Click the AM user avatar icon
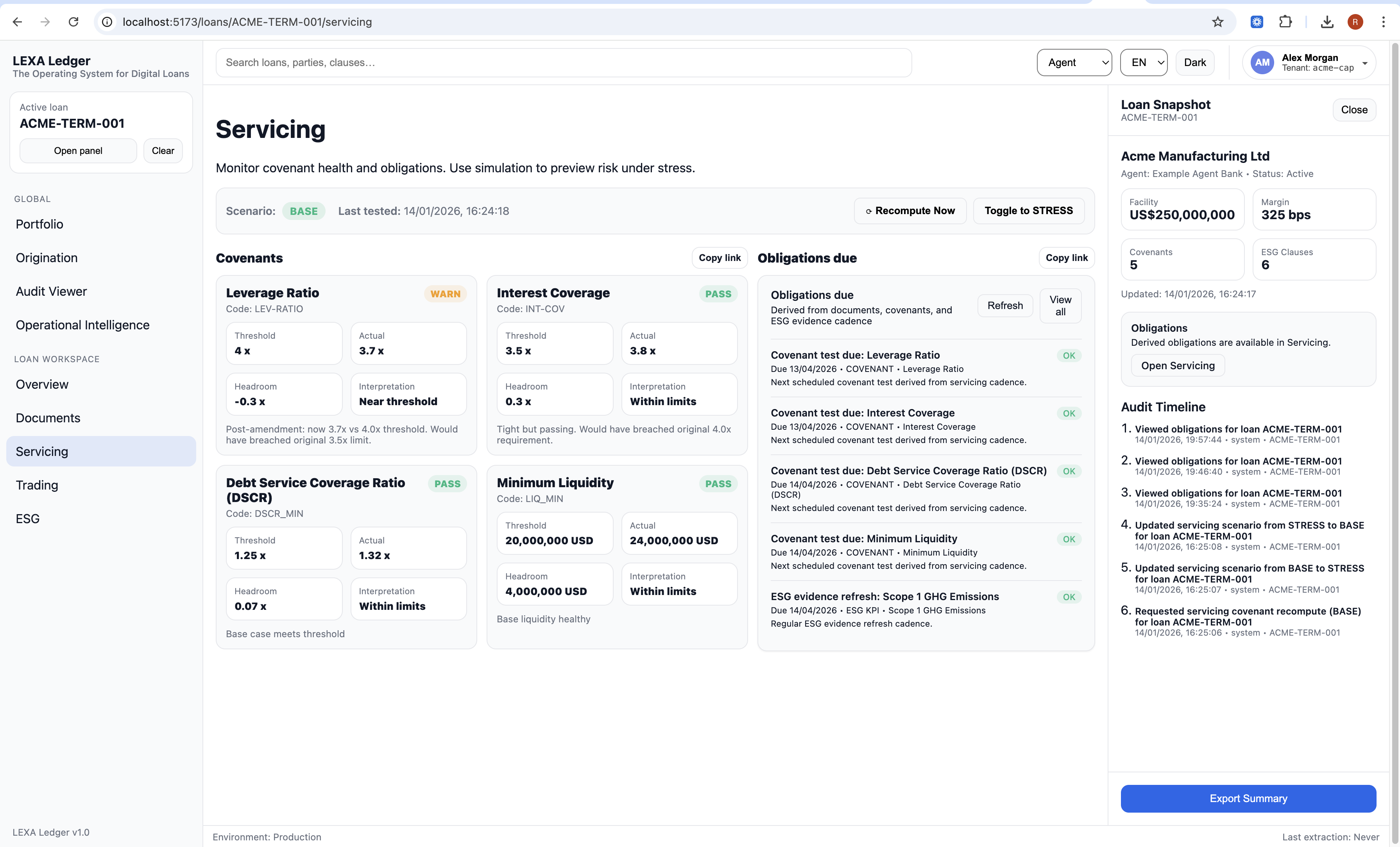The height and width of the screenshot is (847, 1400). coord(1262,63)
